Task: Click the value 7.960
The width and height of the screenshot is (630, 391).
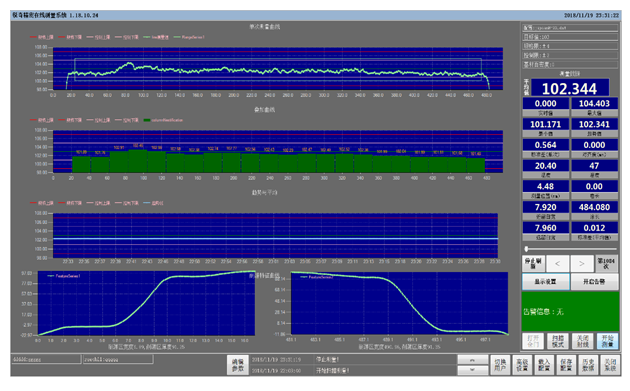Action: coord(546,228)
